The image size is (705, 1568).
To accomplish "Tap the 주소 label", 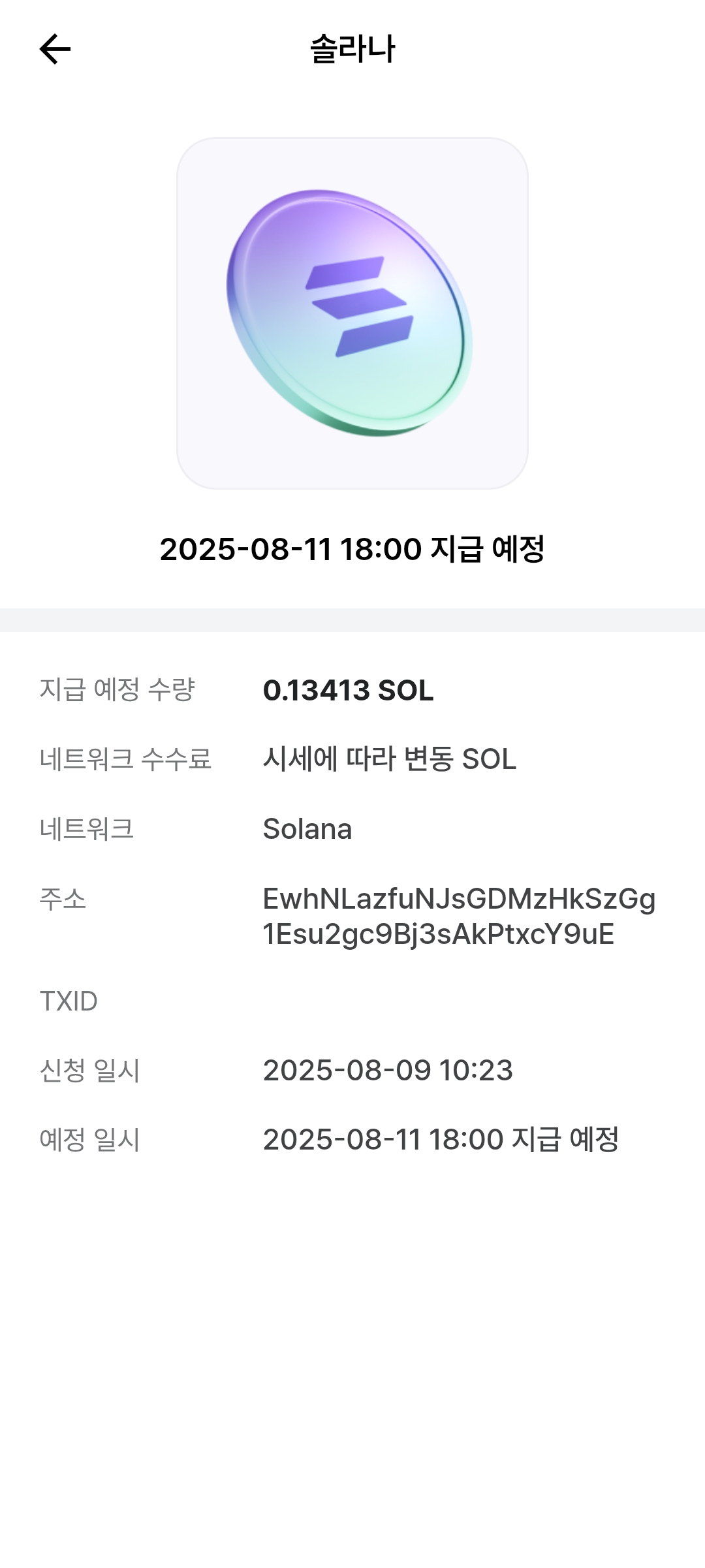I will (63, 899).
